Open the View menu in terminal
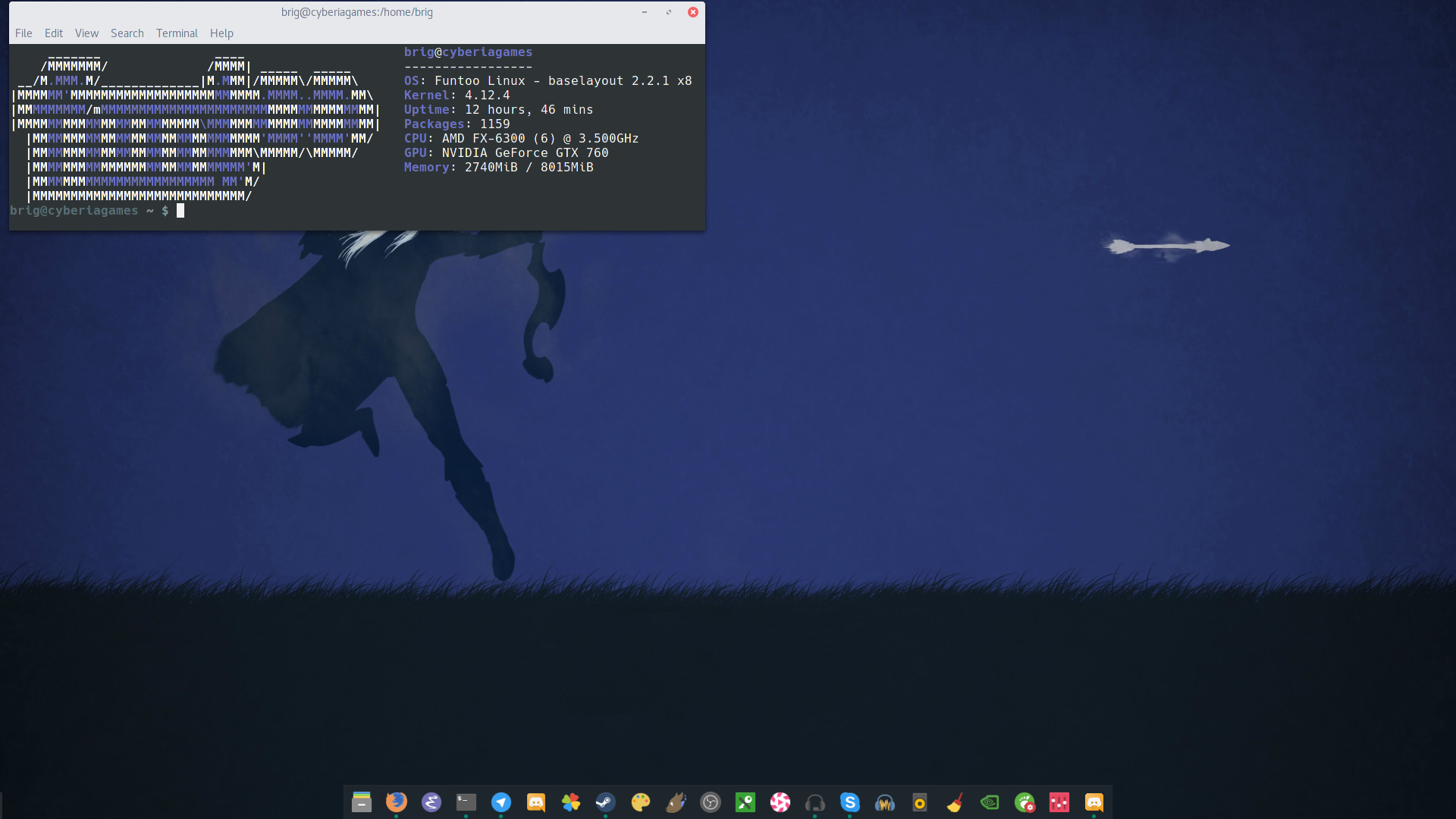 coord(86,33)
